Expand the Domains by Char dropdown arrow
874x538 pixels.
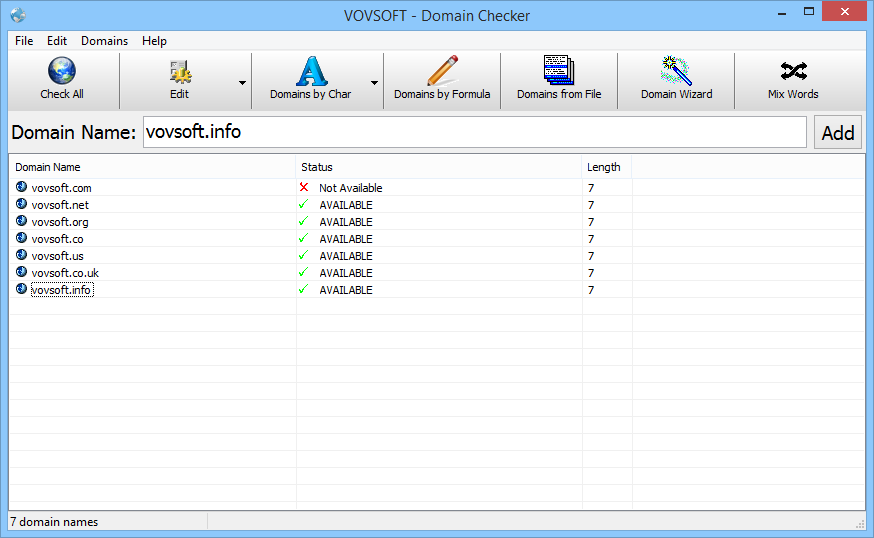click(374, 83)
